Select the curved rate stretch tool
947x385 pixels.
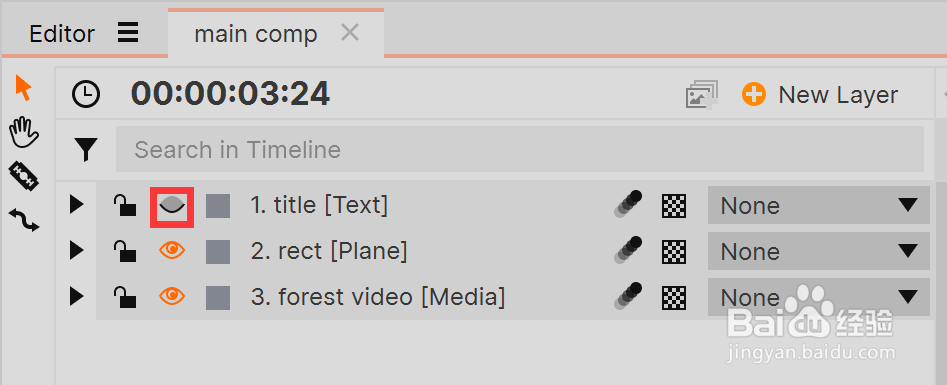pyautogui.click(x=24, y=220)
